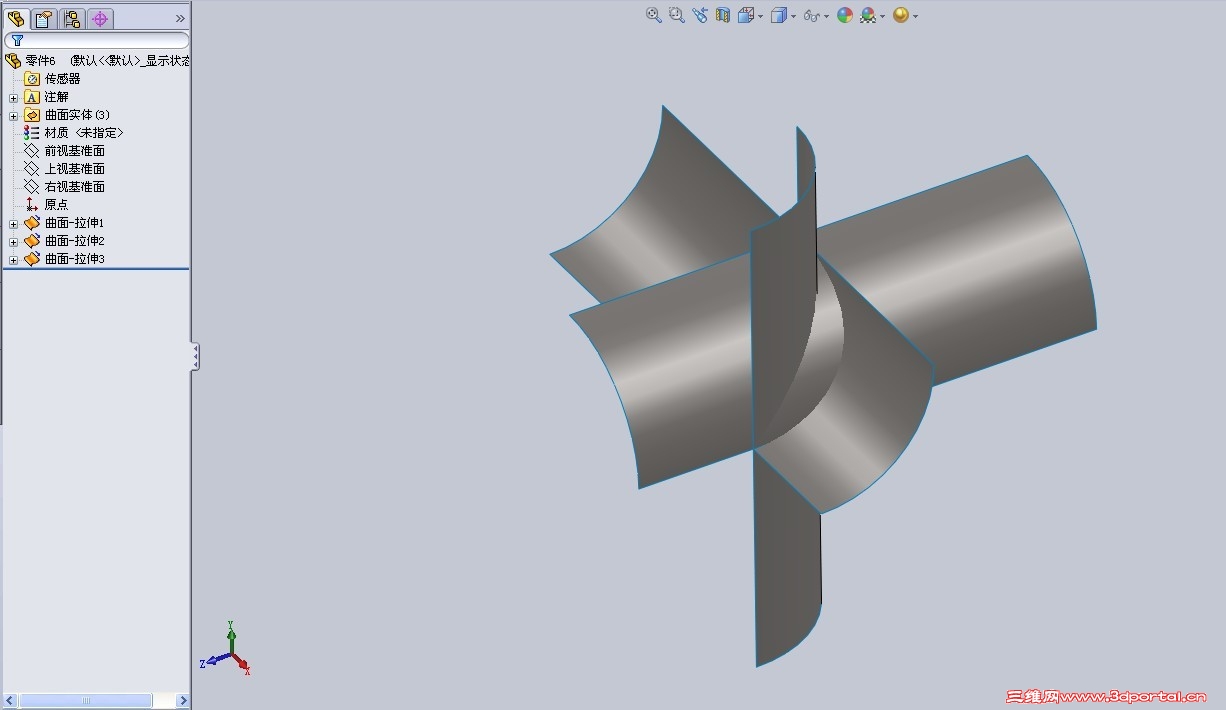The width and height of the screenshot is (1226, 710).
Task: Select the 传感器 sensors folder
Action: click(62, 79)
